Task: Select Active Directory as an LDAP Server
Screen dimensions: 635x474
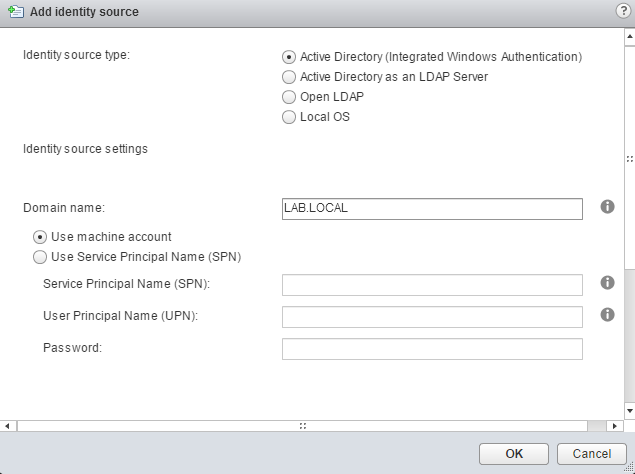Action: pos(290,77)
